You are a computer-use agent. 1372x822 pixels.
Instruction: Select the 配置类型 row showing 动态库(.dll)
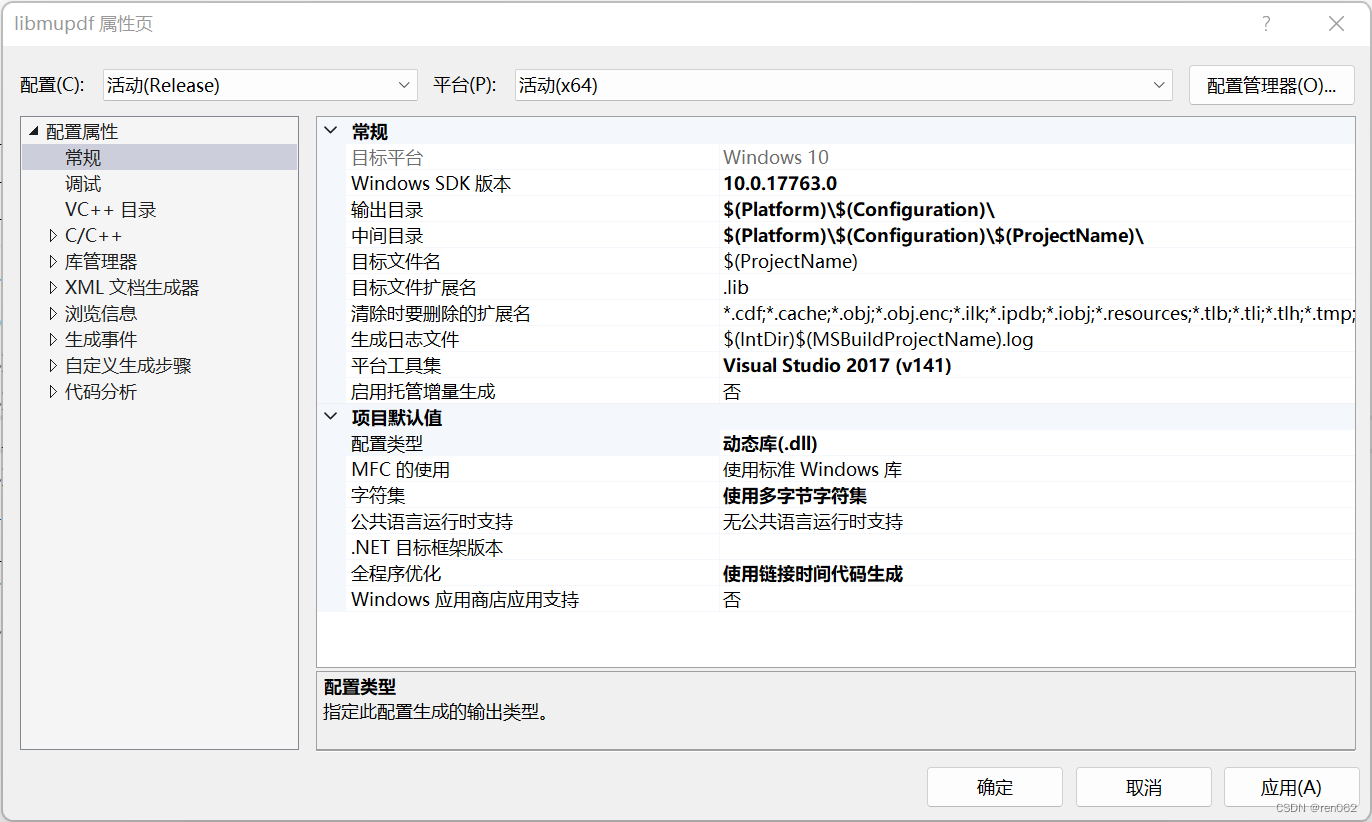(x=500, y=443)
